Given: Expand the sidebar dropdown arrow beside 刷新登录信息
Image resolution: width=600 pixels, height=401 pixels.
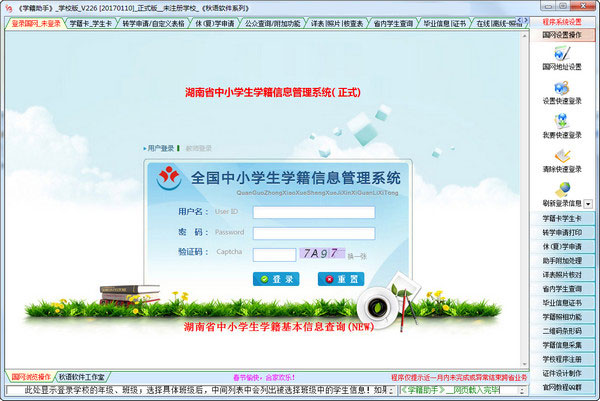Looking at the screenshot, I should pyautogui.click(x=589, y=204).
